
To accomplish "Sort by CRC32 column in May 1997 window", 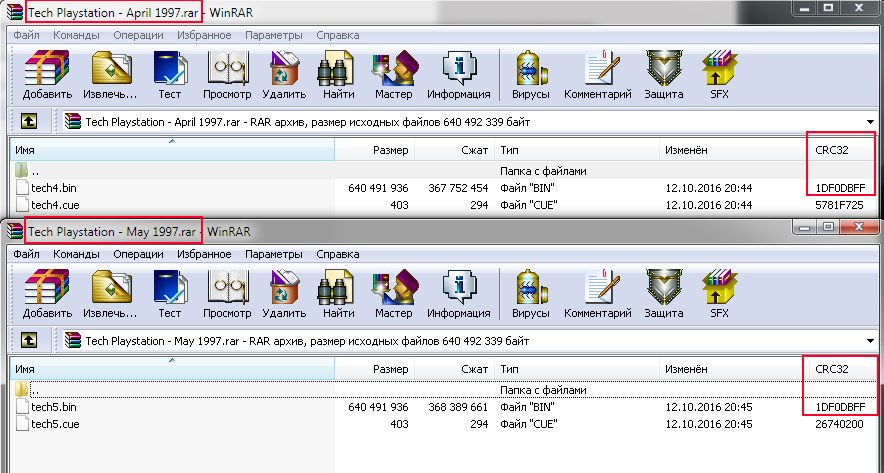I will click(844, 369).
